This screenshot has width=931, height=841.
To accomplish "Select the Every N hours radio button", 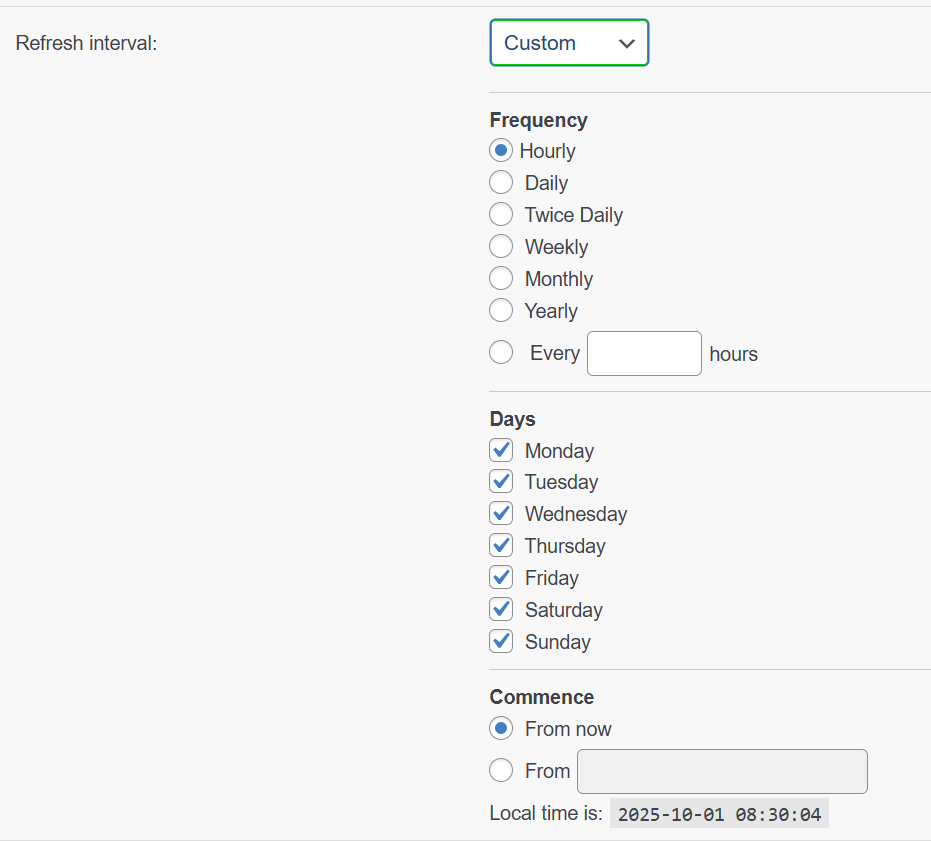I will point(501,353).
